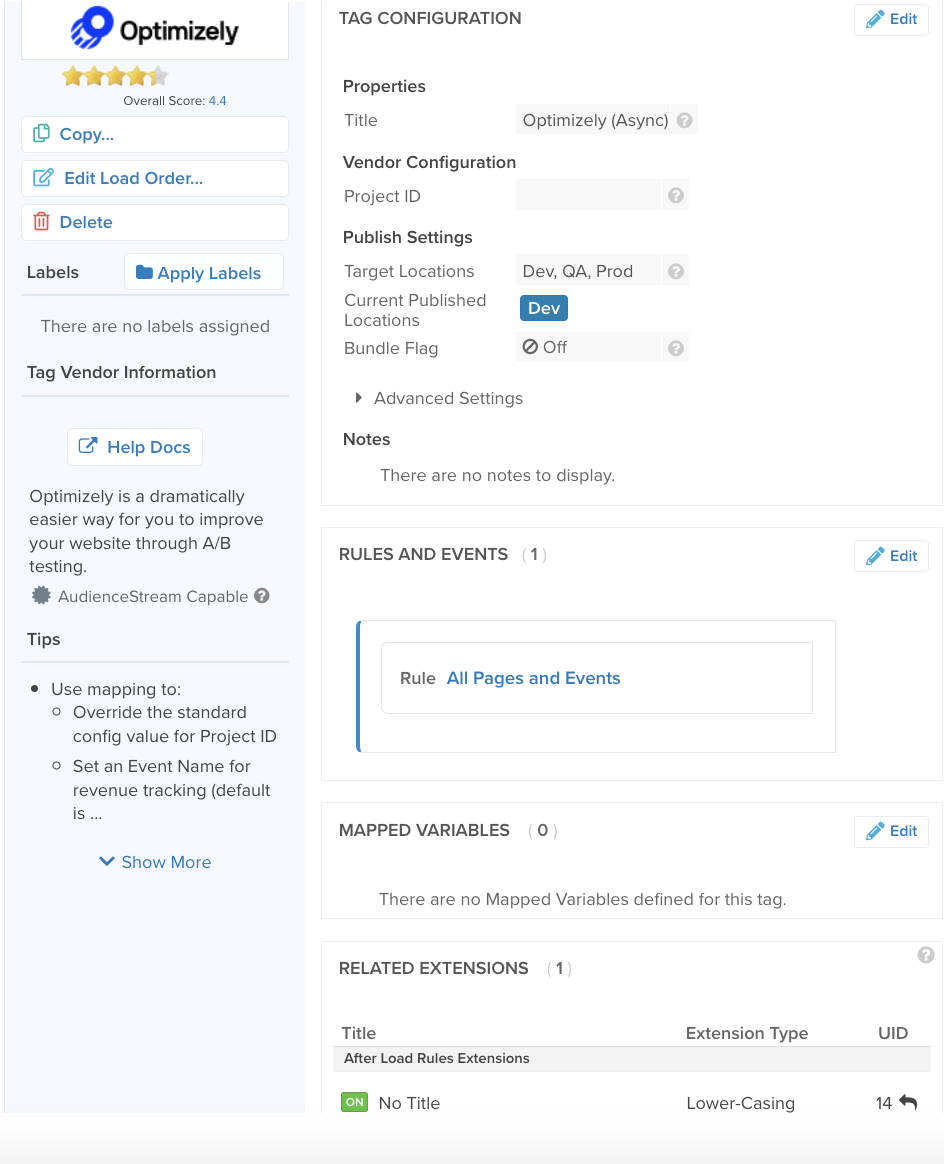Open the Help Docs link
This screenshot has height=1164, width=944.
coord(135,447)
